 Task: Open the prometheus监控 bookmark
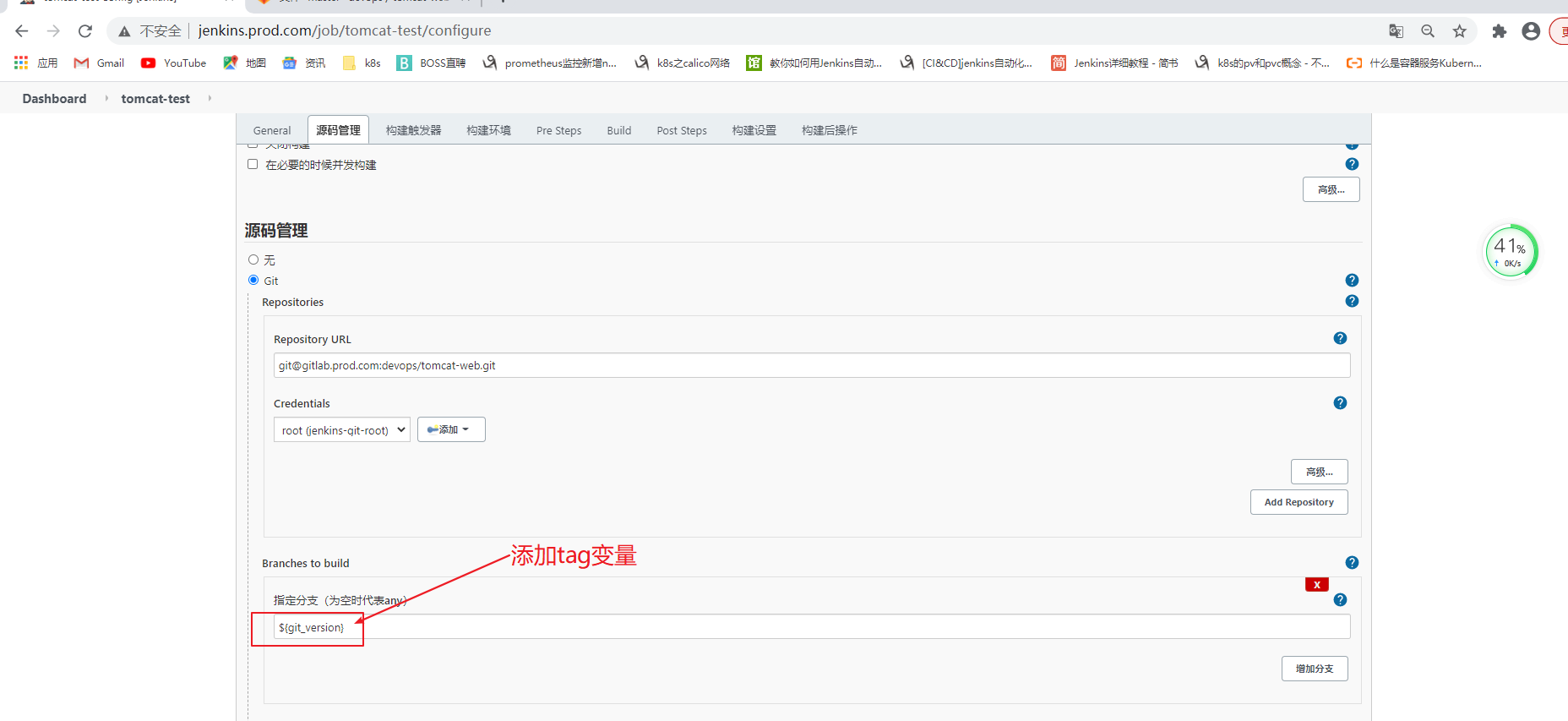(549, 63)
